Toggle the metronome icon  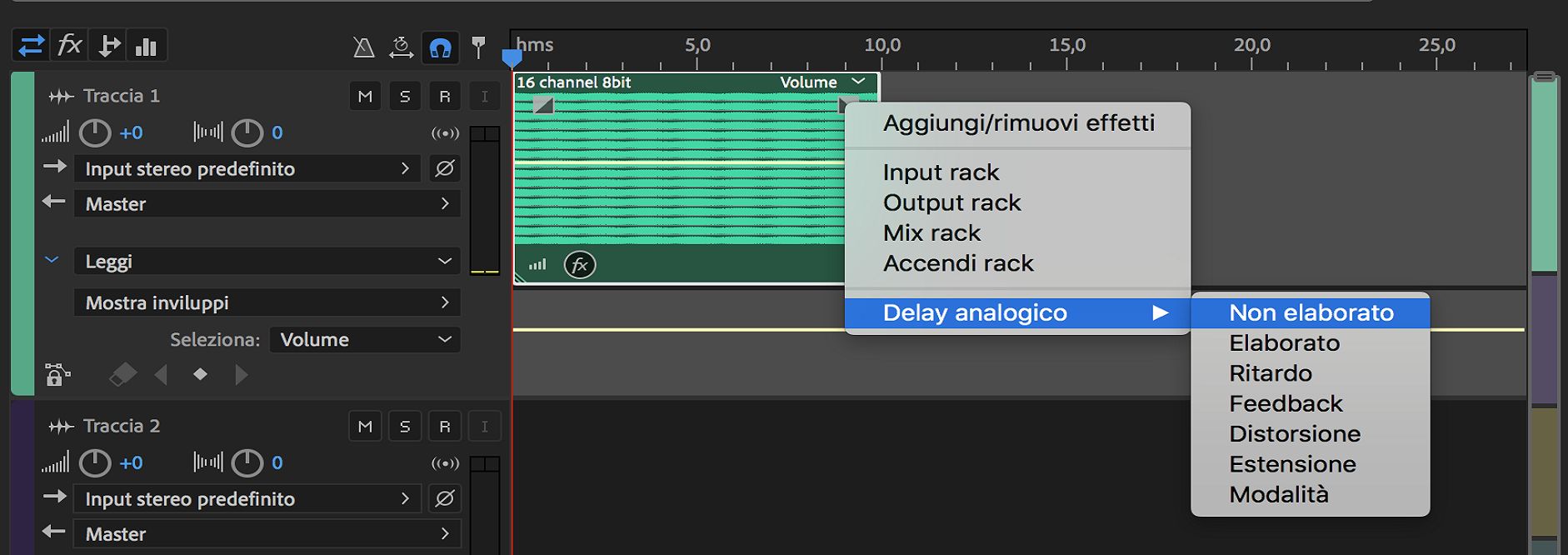[x=363, y=47]
